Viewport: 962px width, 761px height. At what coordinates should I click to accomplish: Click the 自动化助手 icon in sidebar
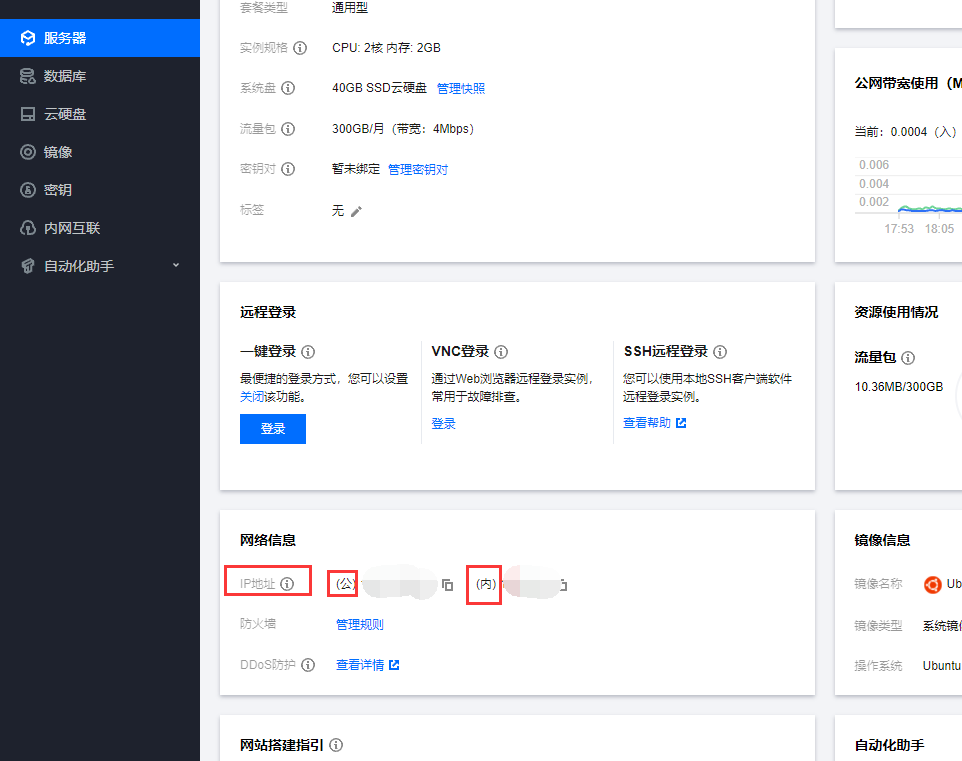pyautogui.click(x=28, y=266)
